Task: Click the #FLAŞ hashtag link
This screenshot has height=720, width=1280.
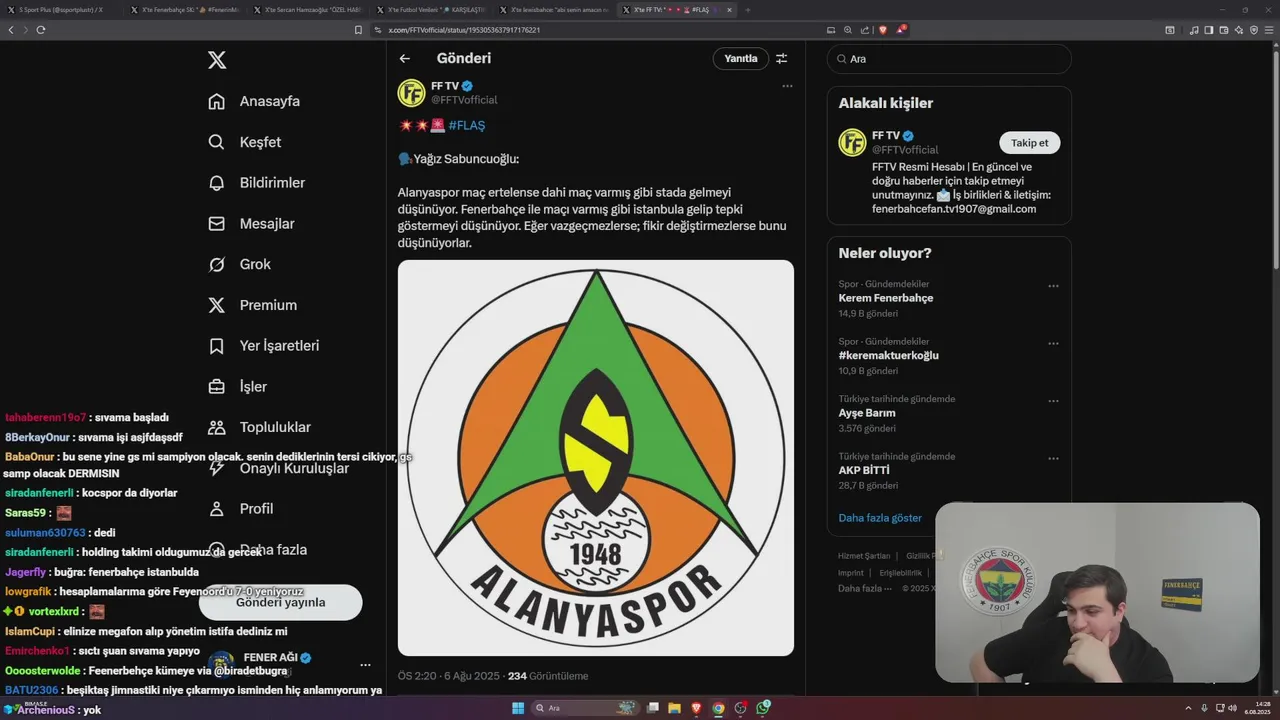Action: point(467,125)
